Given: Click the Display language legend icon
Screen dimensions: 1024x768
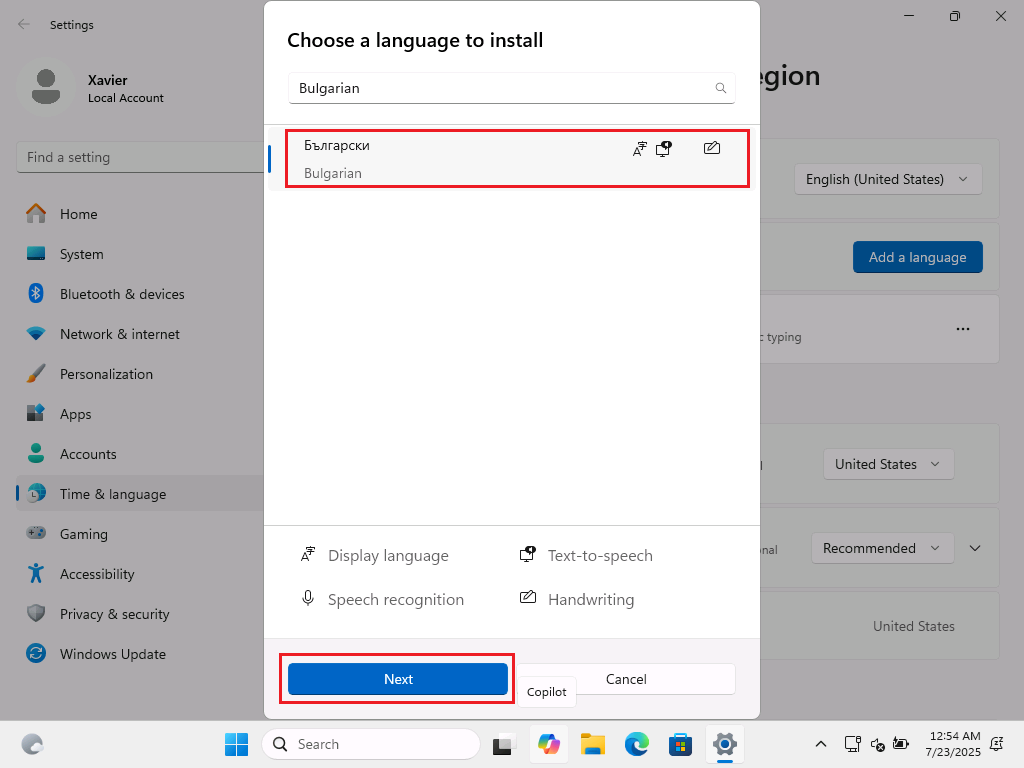Looking at the screenshot, I should [308, 554].
